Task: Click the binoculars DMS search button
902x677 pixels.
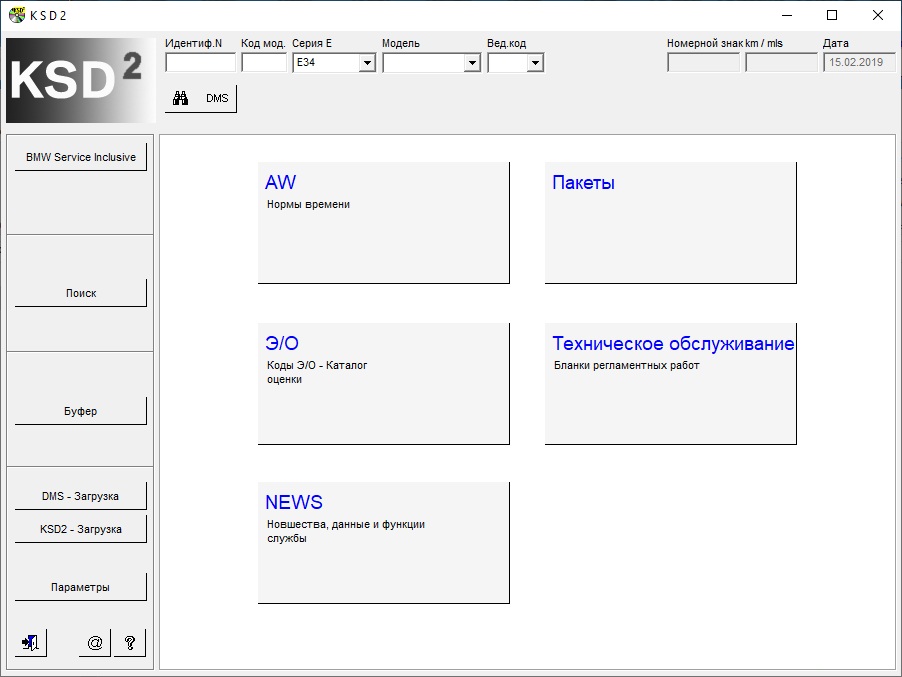Action: click(x=201, y=99)
